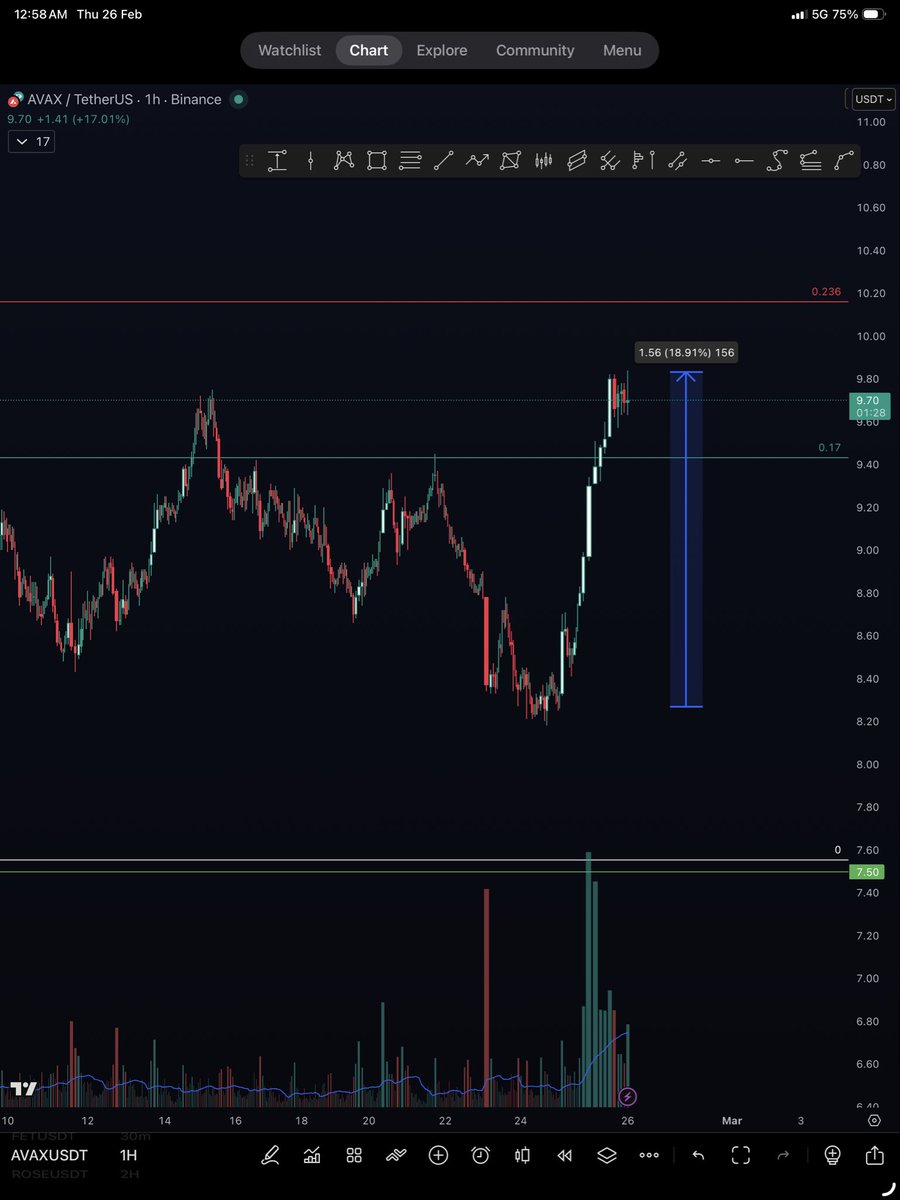Switch to the Watchlist tab

tap(290, 50)
